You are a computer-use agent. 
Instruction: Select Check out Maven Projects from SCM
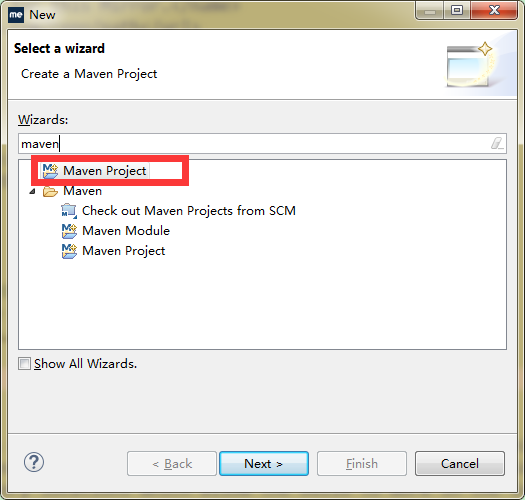coord(189,211)
